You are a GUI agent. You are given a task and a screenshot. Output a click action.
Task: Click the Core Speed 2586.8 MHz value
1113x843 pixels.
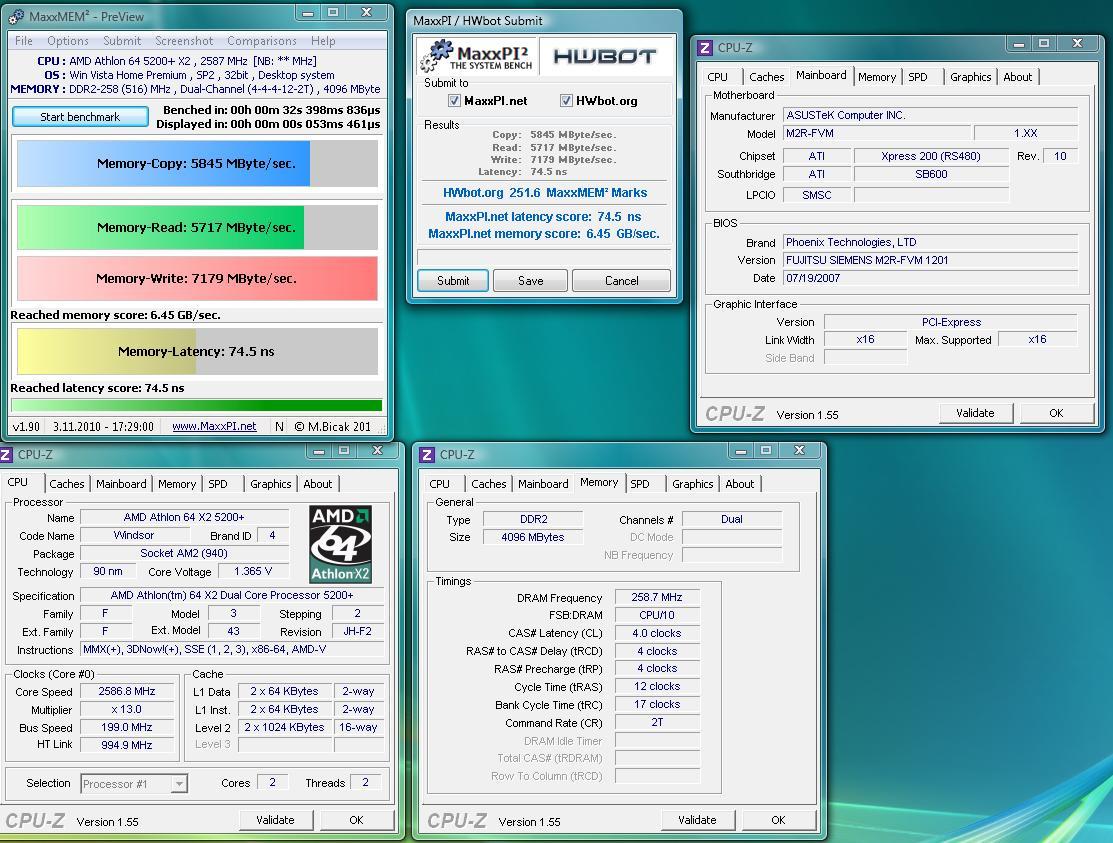tap(127, 691)
